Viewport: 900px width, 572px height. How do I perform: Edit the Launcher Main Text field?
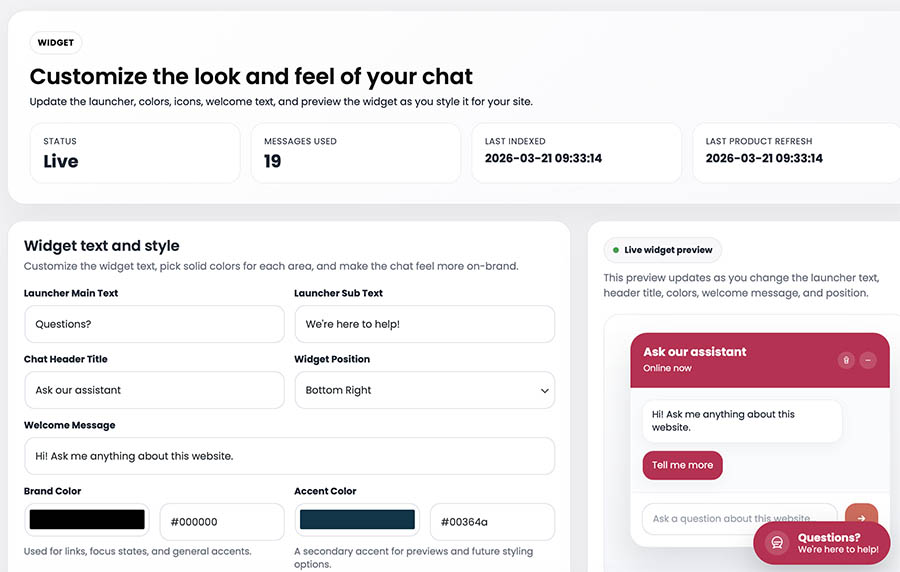pos(154,324)
